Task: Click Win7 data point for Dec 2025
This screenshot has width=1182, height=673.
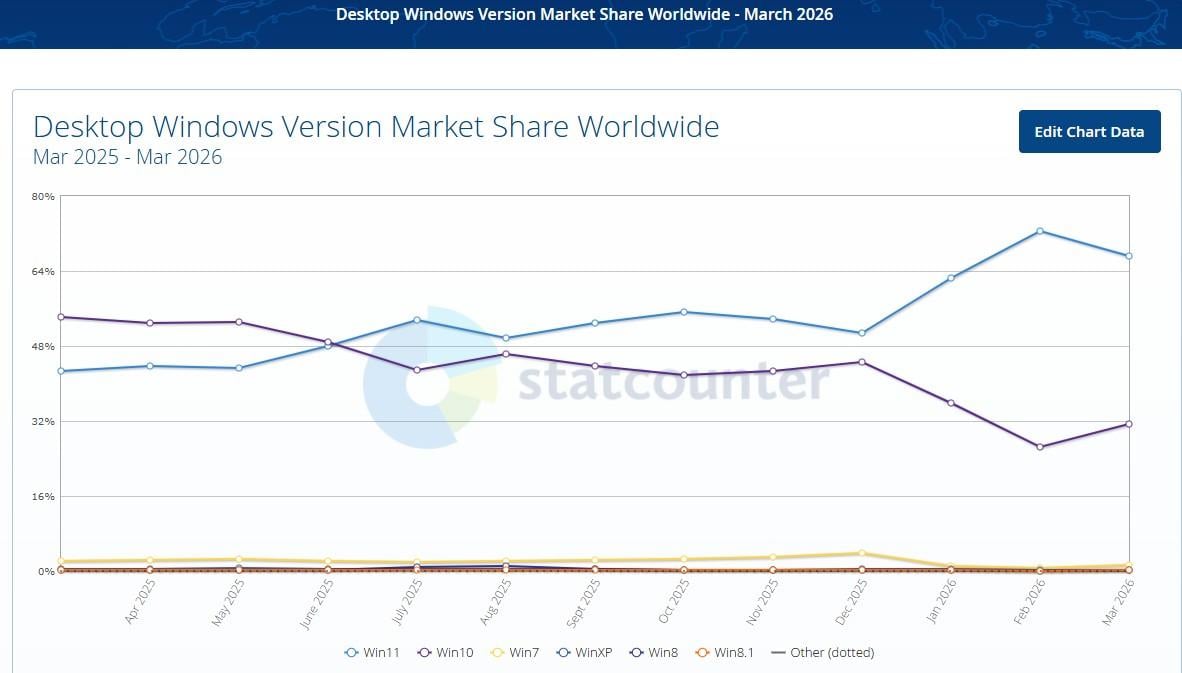Action: (862, 553)
